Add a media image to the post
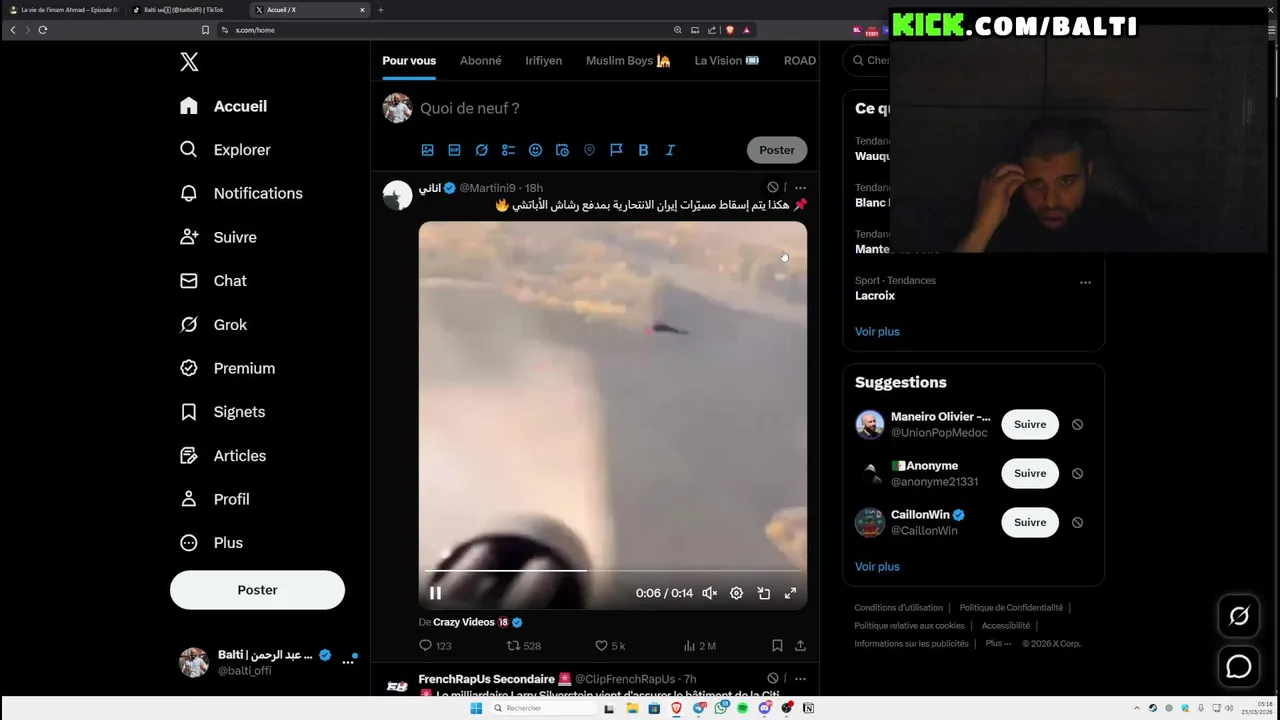1280x720 pixels. [427, 150]
